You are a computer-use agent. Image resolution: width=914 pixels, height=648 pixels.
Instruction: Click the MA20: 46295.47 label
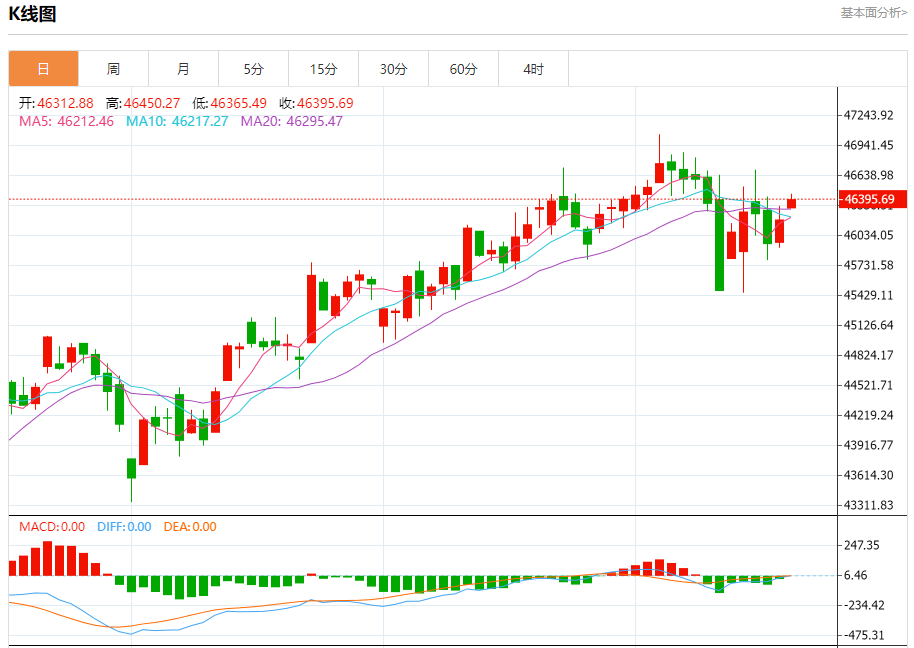291,121
